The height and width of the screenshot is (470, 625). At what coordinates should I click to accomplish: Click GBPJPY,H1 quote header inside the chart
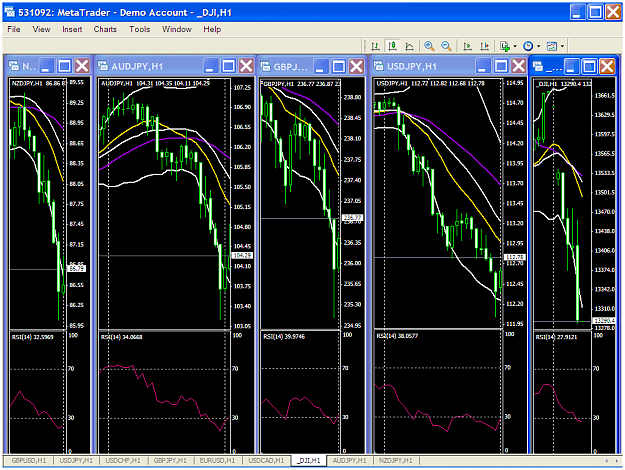tap(301, 84)
